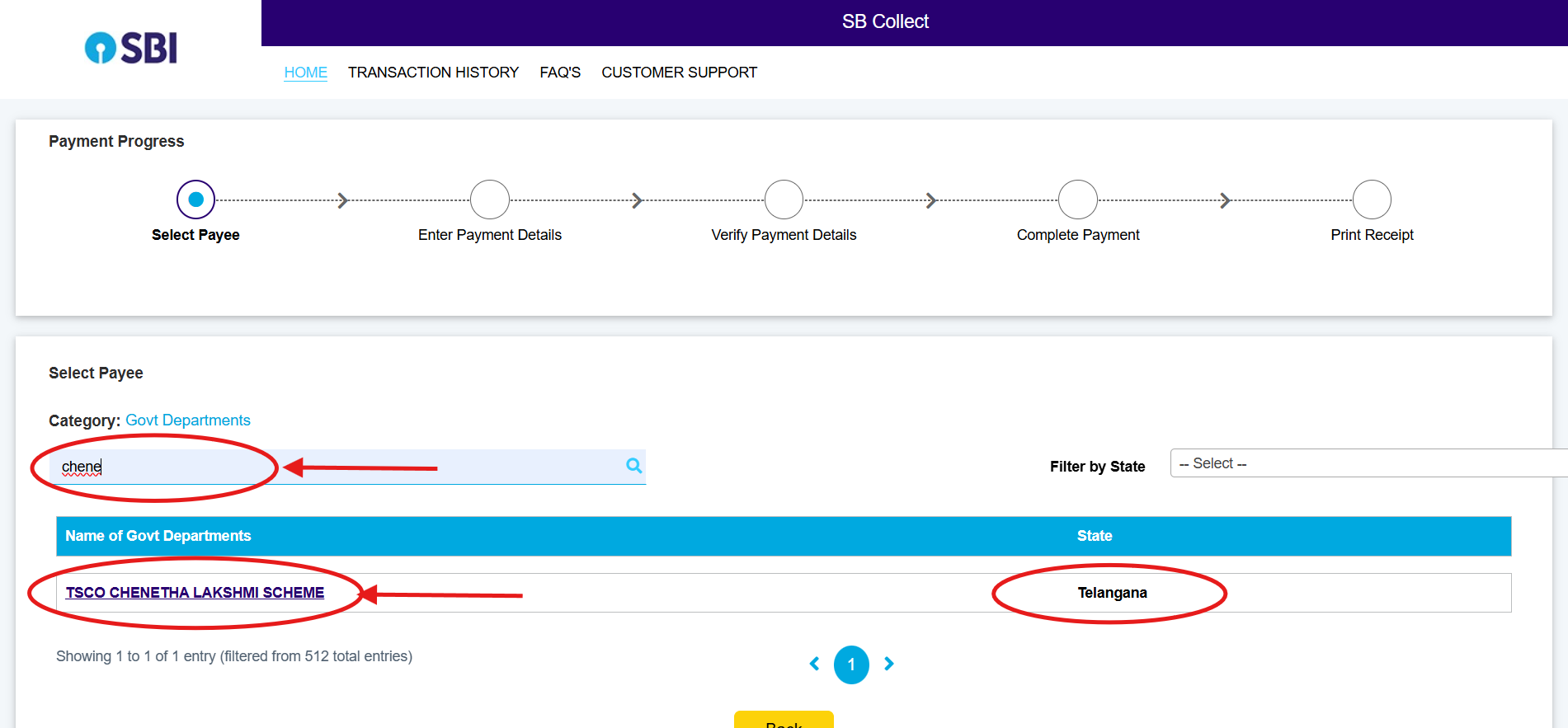Click the Name of Govt Departments column header
The height and width of the screenshot is (728, 1568).
pos(158,536)
